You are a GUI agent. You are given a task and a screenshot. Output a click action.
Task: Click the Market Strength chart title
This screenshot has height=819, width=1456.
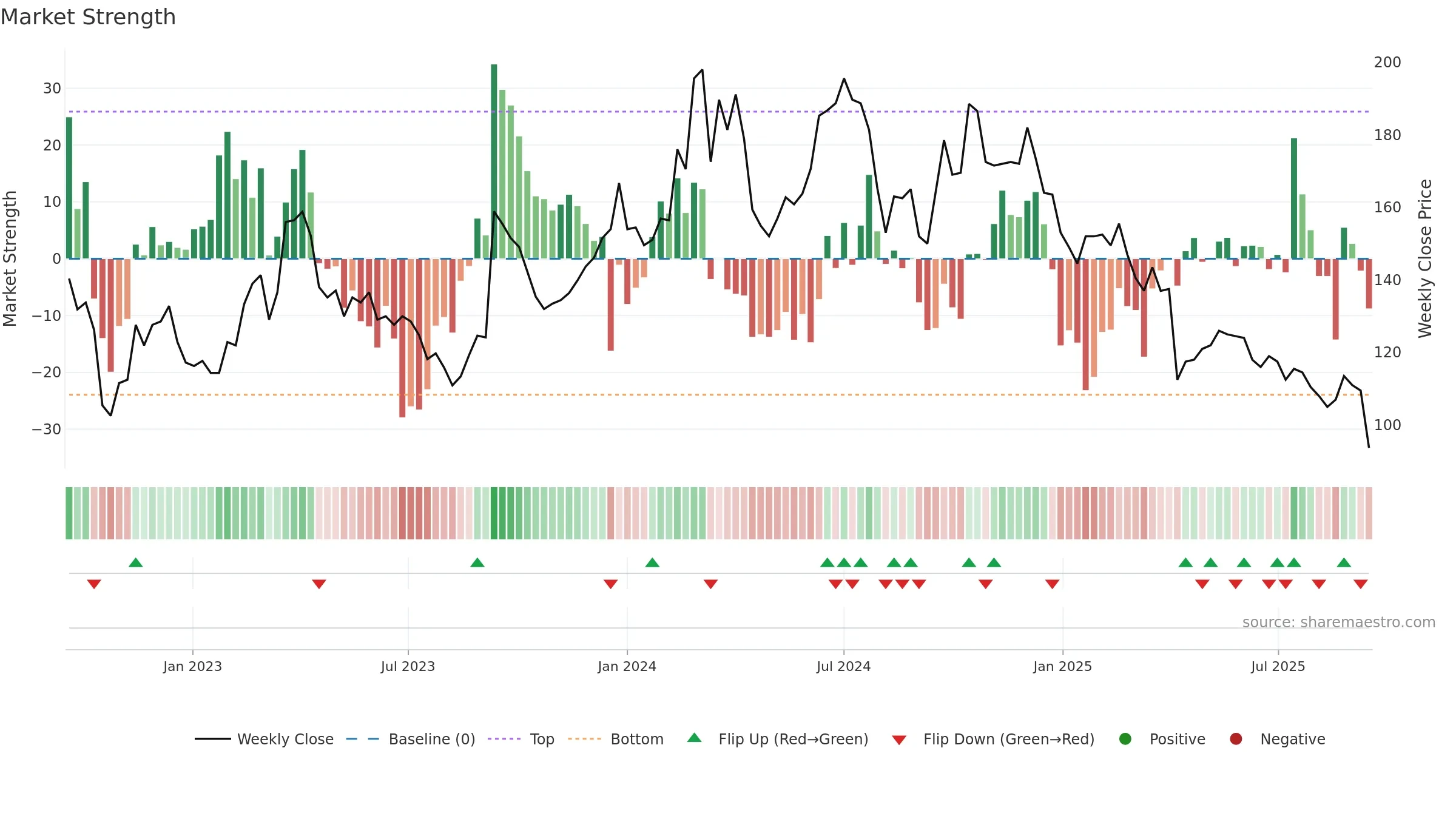[88, 17]
